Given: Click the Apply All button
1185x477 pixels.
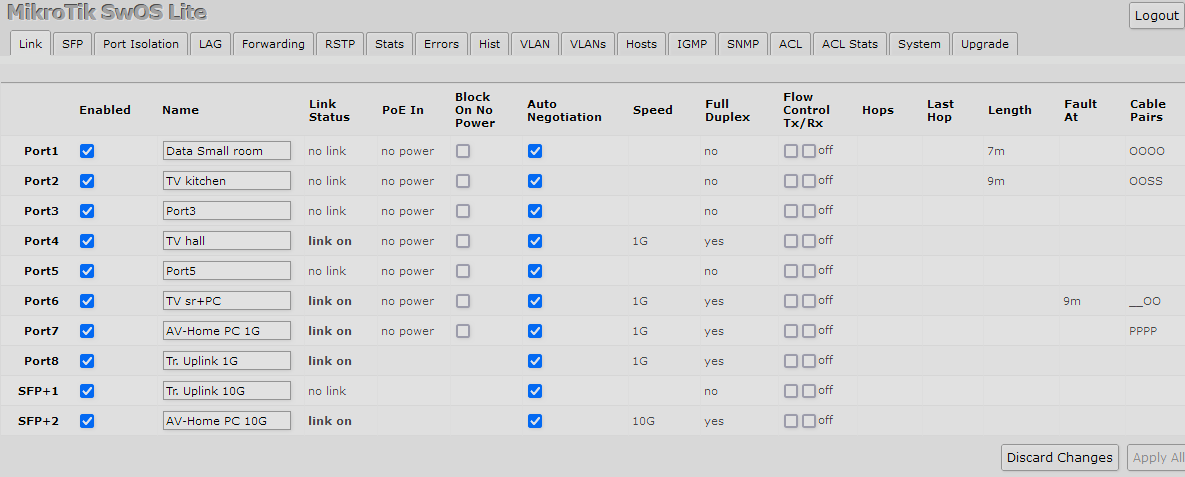Looking at the screenshot, I should point(1155,457).
